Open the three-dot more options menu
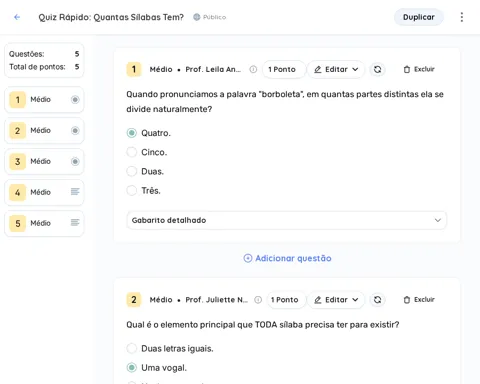The image size is (480, 384). pos(462,17)
